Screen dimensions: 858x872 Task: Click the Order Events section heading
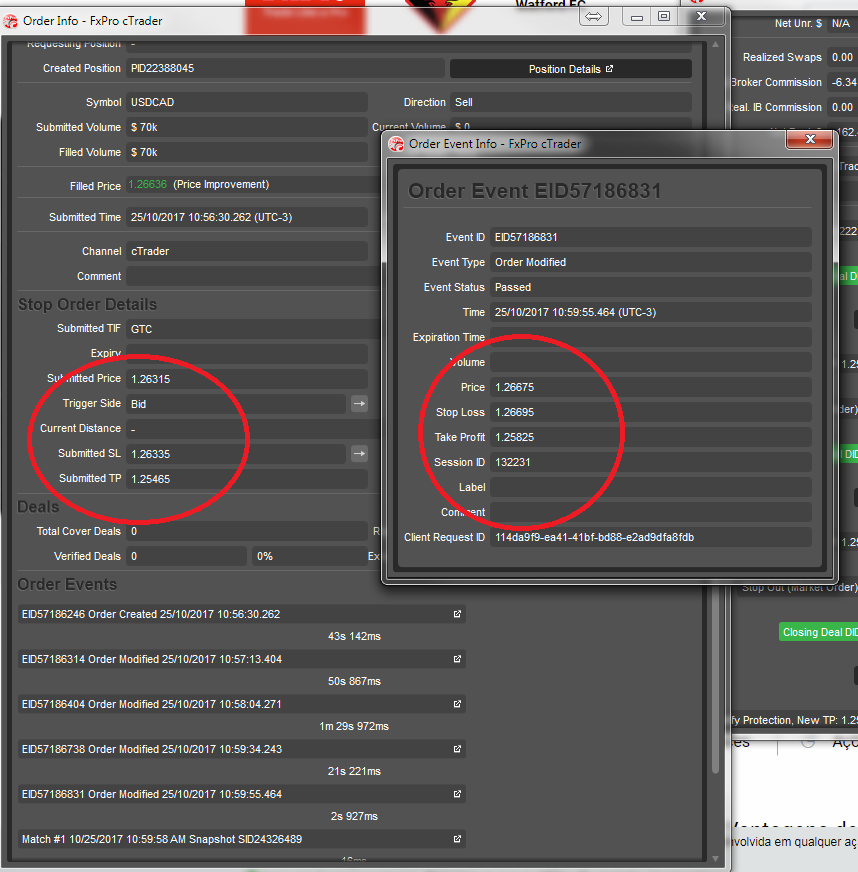click(67, 584)
